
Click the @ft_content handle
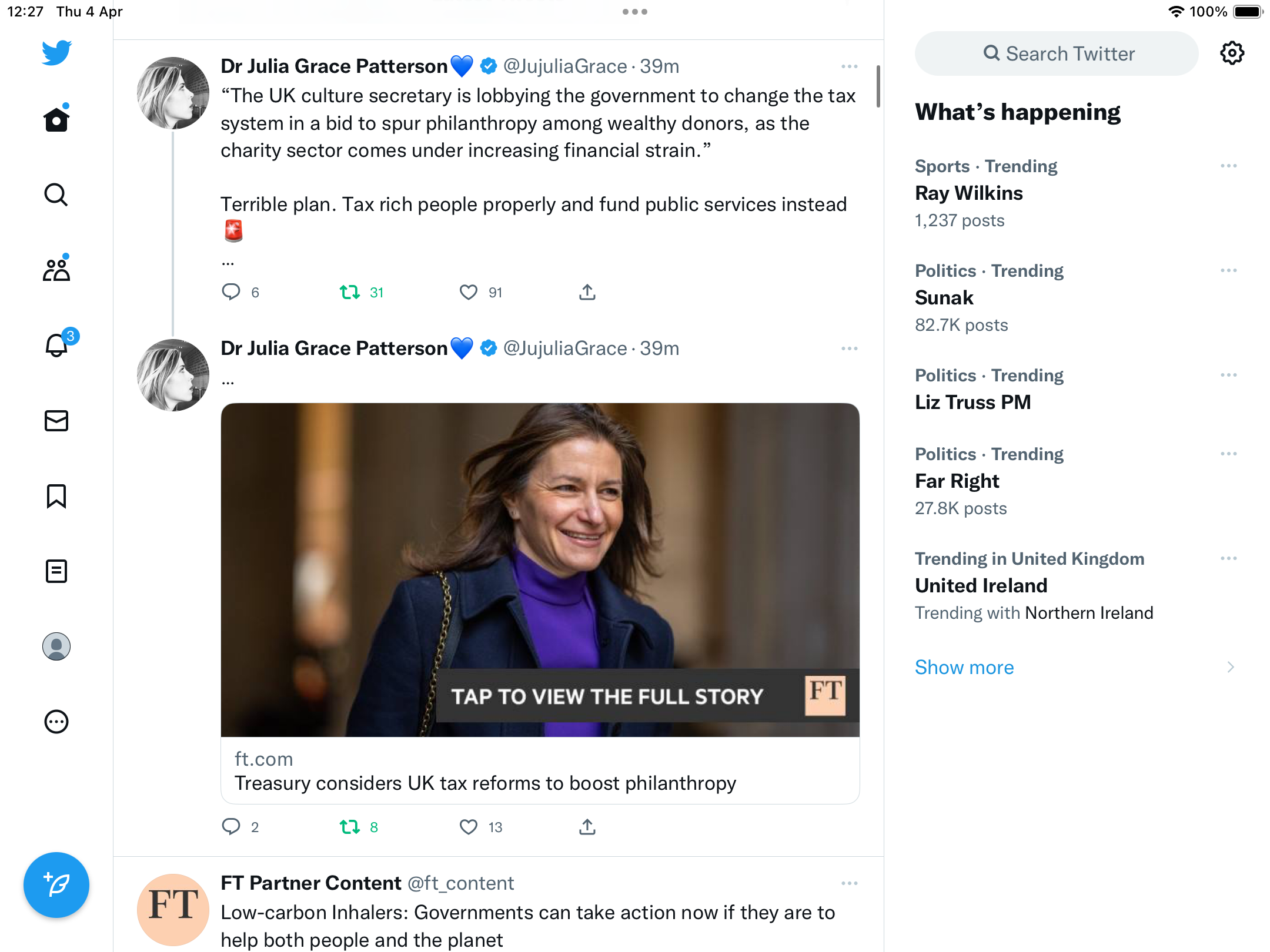460,883
